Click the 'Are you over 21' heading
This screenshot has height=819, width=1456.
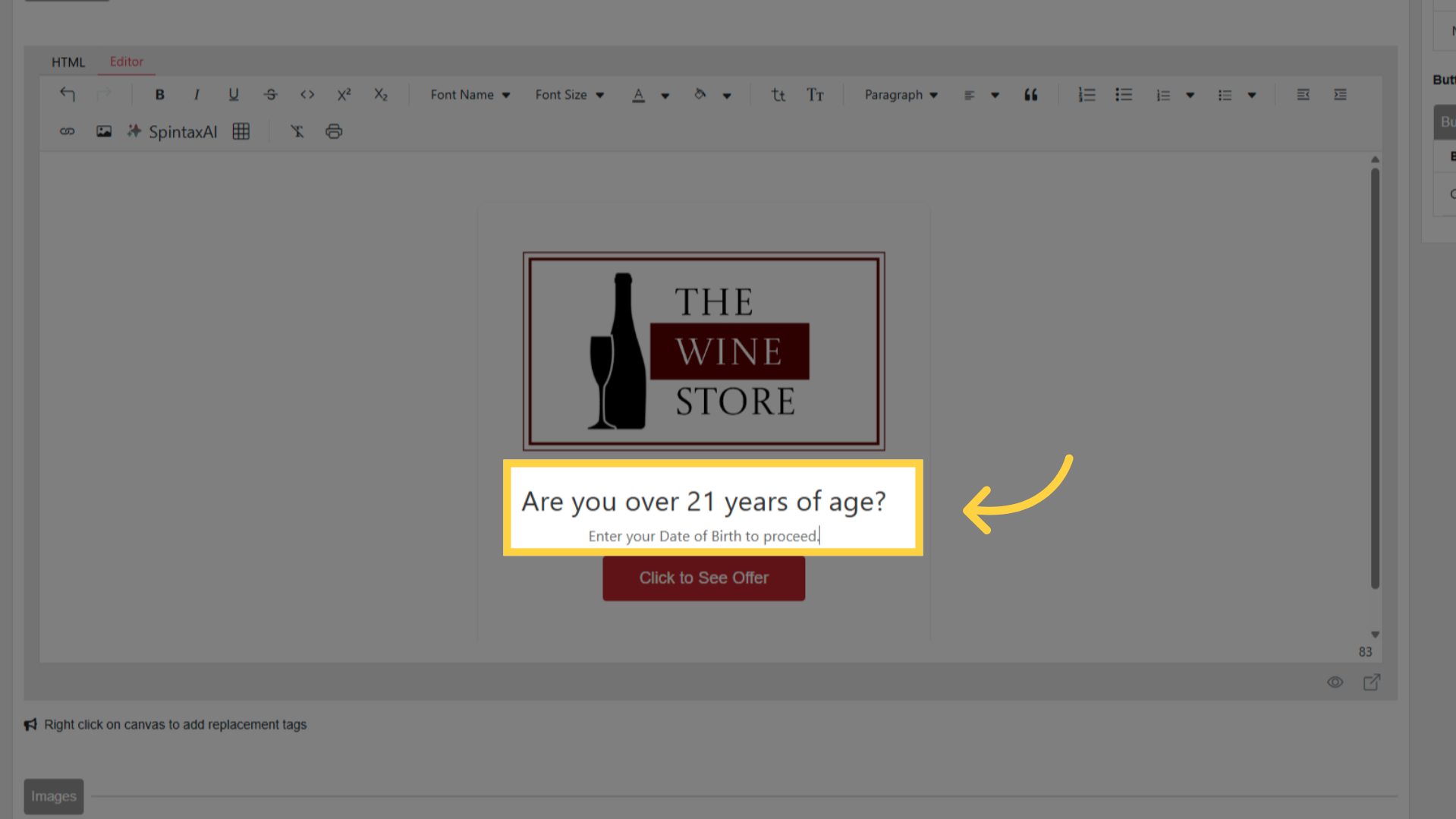pos(704,501)
